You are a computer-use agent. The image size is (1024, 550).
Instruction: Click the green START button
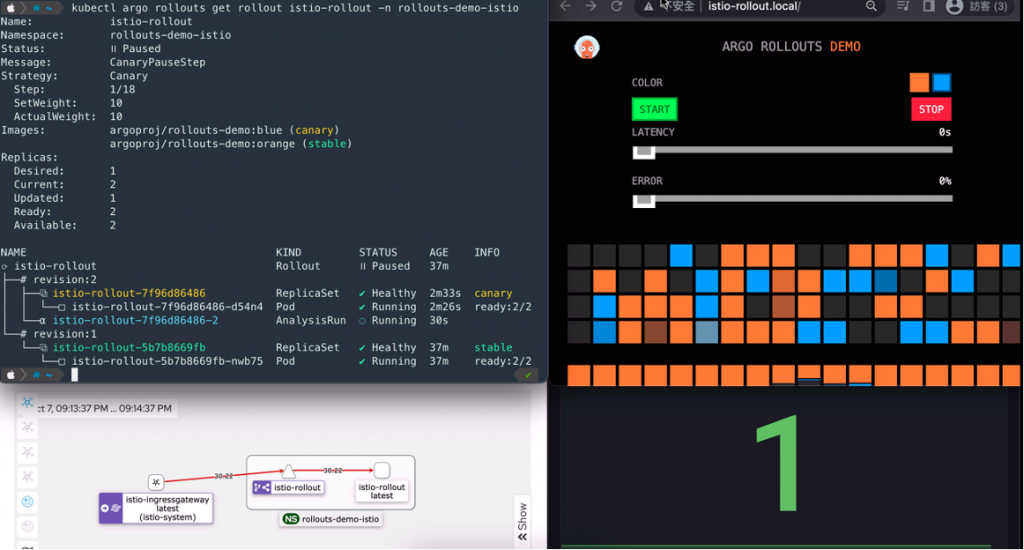tap(654, 109)
